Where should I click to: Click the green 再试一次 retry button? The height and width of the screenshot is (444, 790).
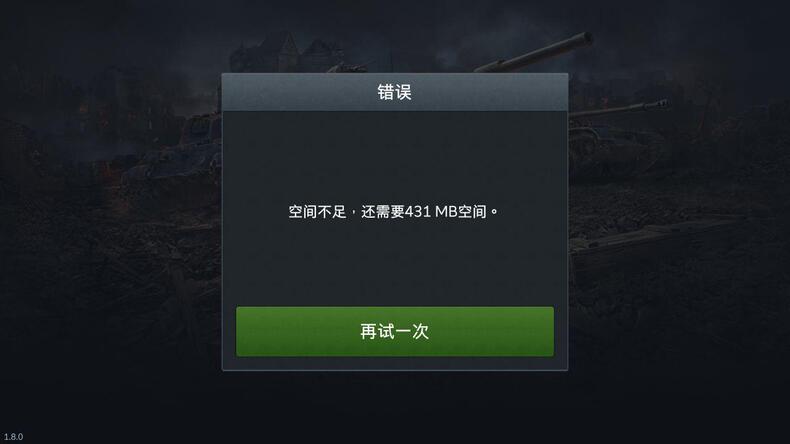[394, 331]
